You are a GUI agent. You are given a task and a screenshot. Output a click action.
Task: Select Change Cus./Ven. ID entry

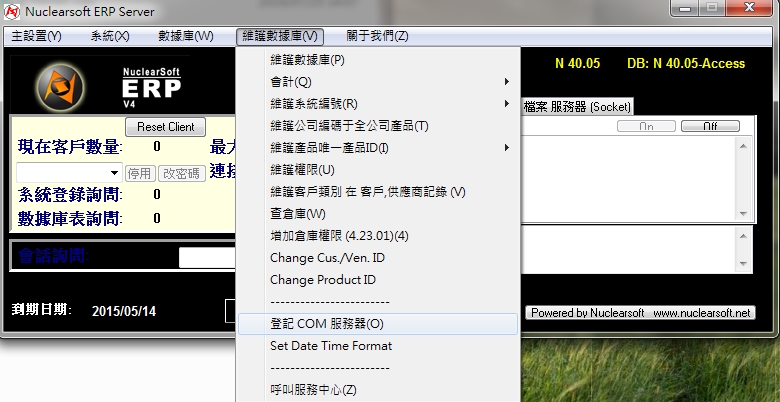pos(378,258)
